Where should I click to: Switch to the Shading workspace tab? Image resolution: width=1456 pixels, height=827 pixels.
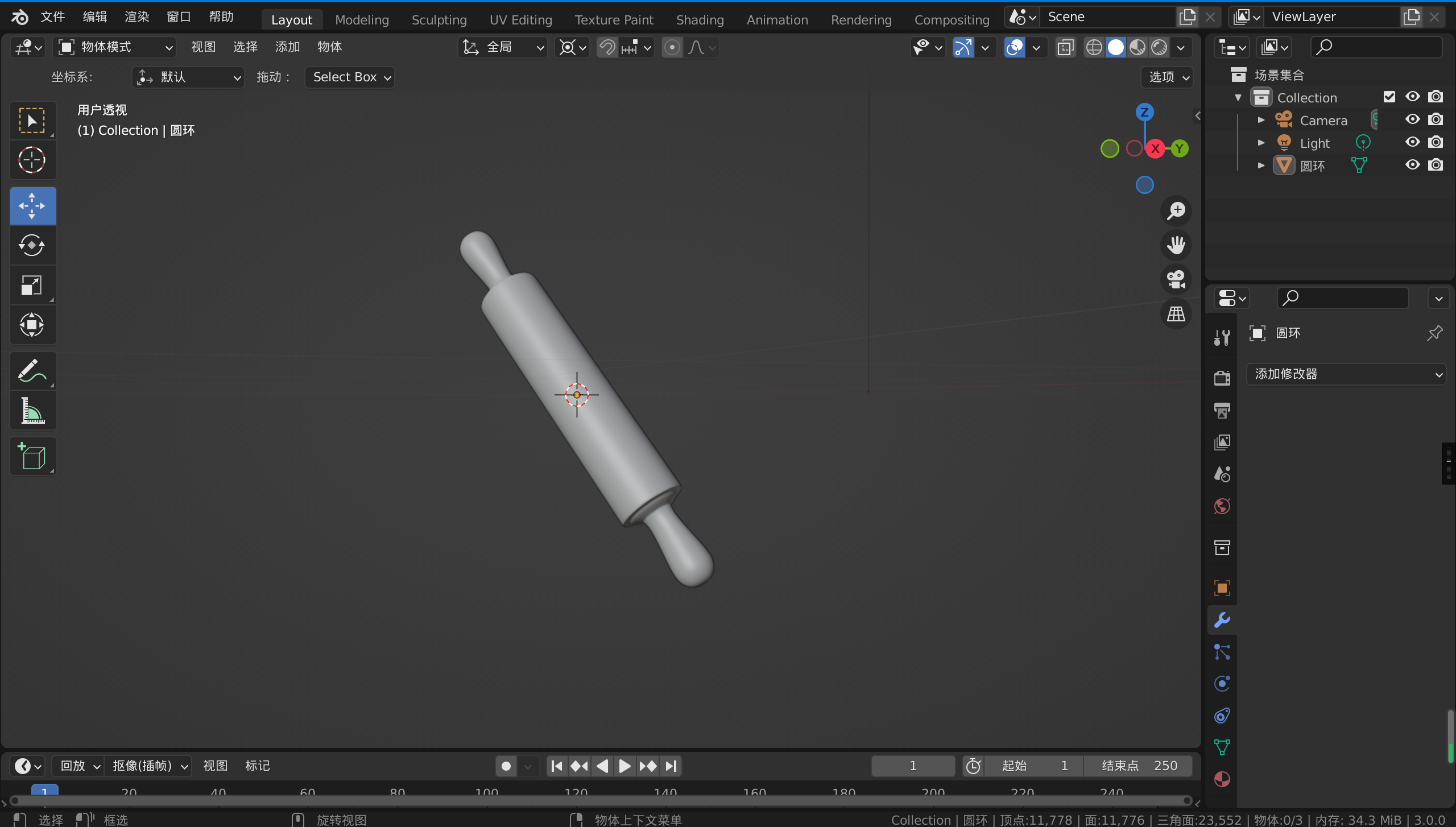point(700,20)
